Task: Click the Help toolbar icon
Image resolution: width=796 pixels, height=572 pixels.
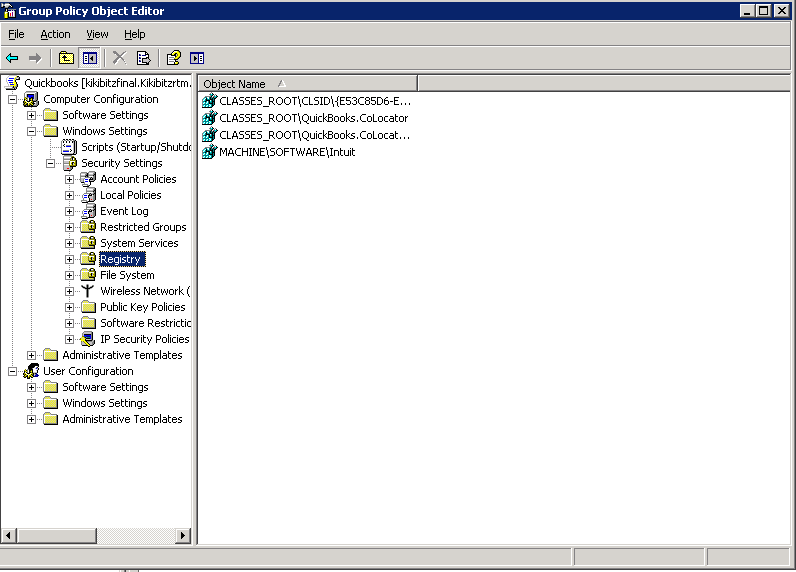Action: 173,58
